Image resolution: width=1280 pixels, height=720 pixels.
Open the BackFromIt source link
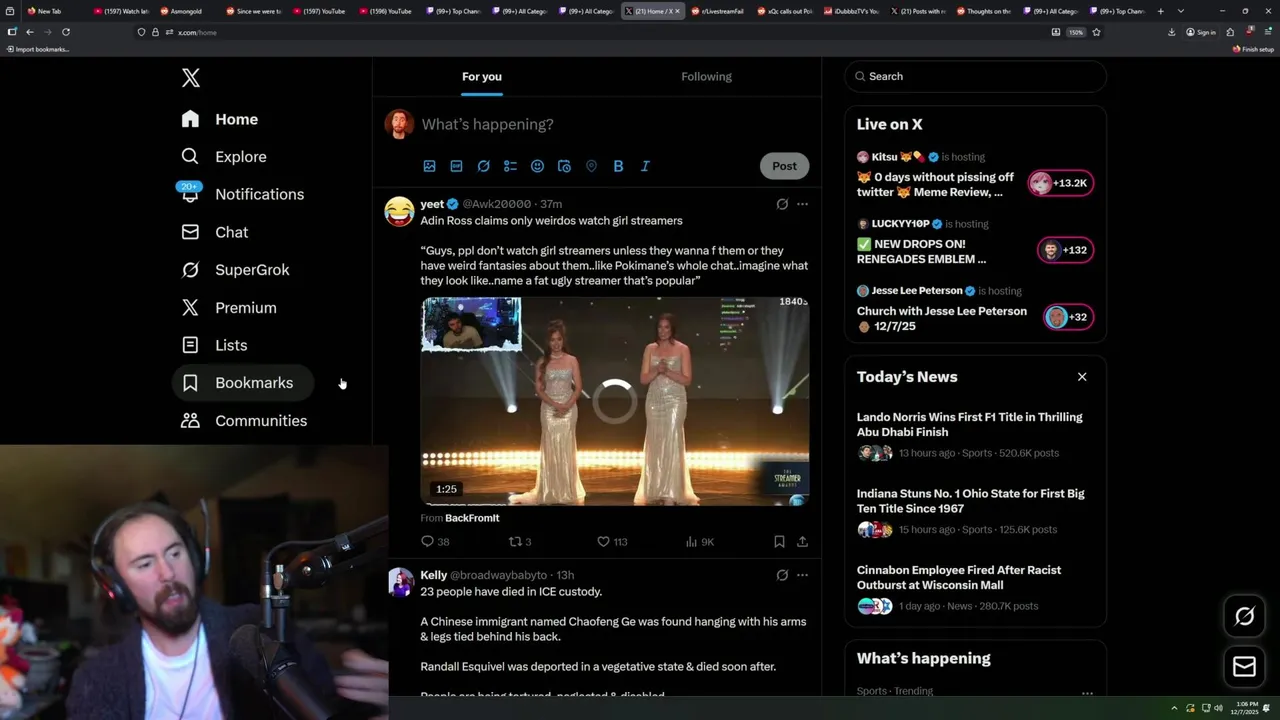pos(472,518)
